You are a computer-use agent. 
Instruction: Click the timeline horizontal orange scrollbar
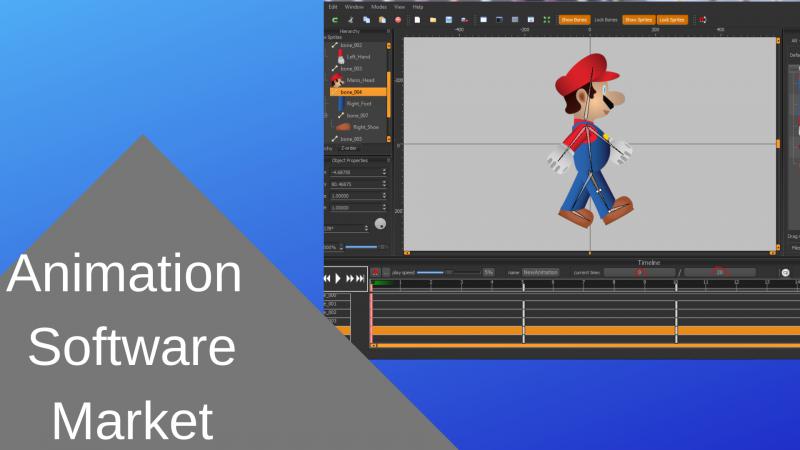pos(587,346)
